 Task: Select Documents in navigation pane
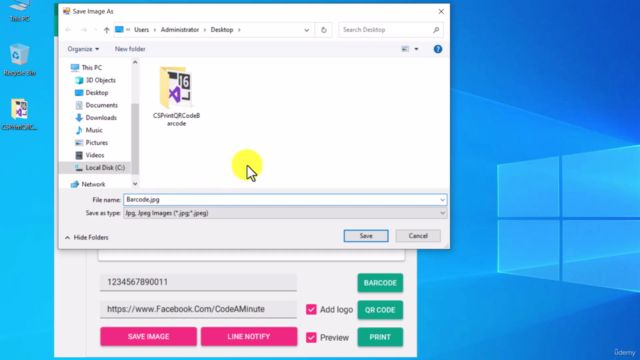click(101, 105)
